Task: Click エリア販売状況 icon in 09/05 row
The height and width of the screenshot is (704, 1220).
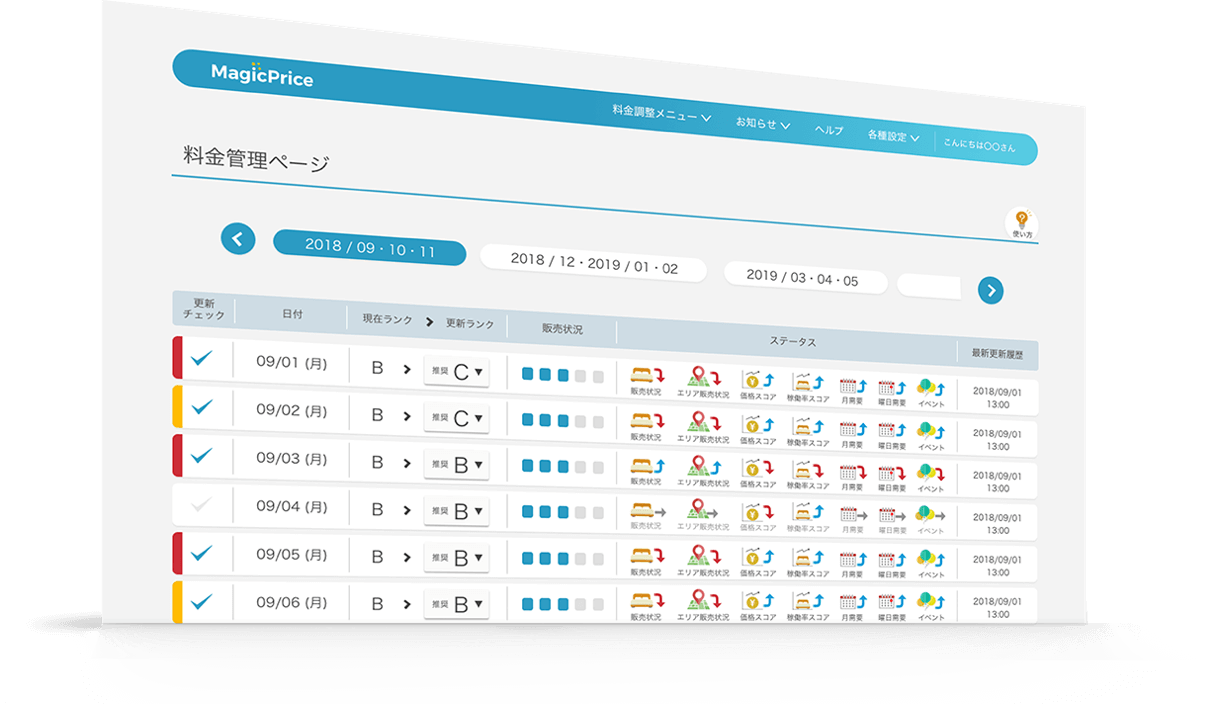Action: tap(702, 555)
